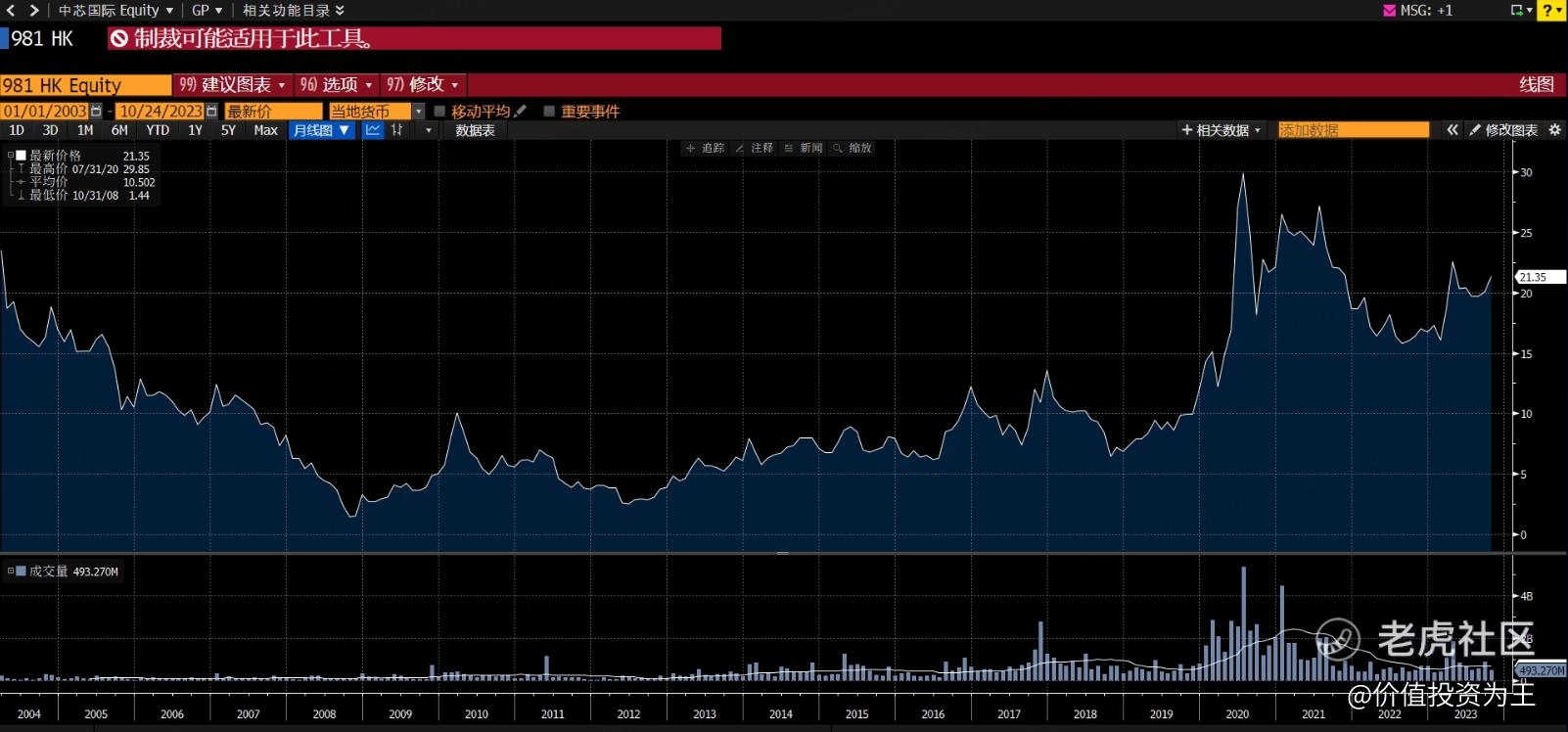Viewport: 1568px width, 732px height.
Task: Select the YTD range tab
Action: (x=158, y=130)
